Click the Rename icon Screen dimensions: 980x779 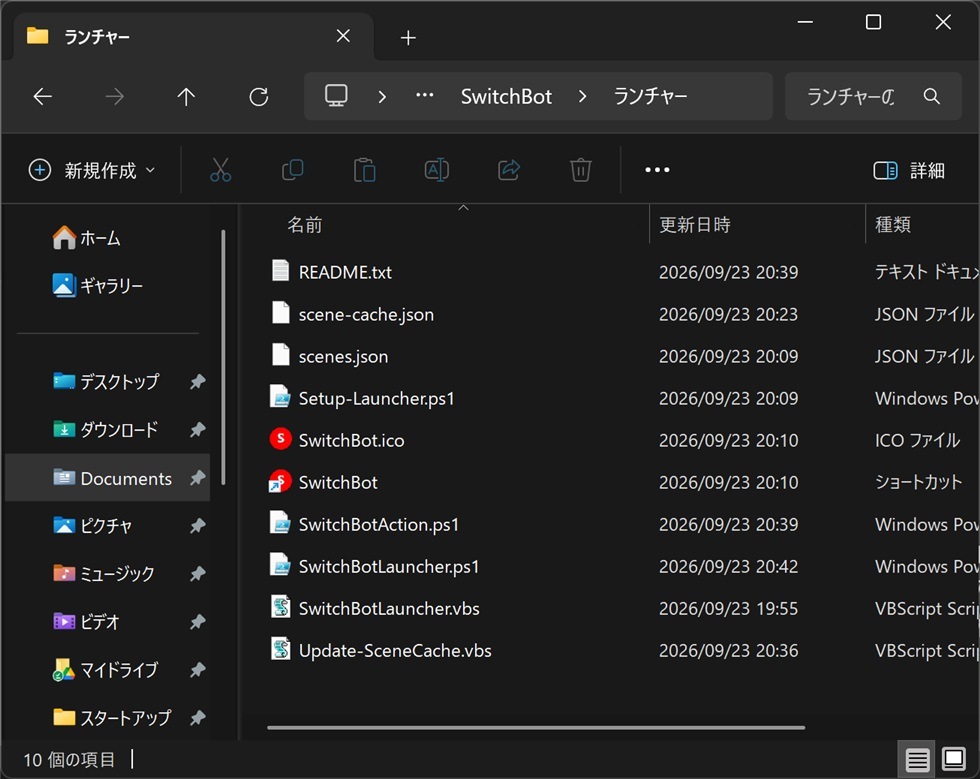point(437,170)
